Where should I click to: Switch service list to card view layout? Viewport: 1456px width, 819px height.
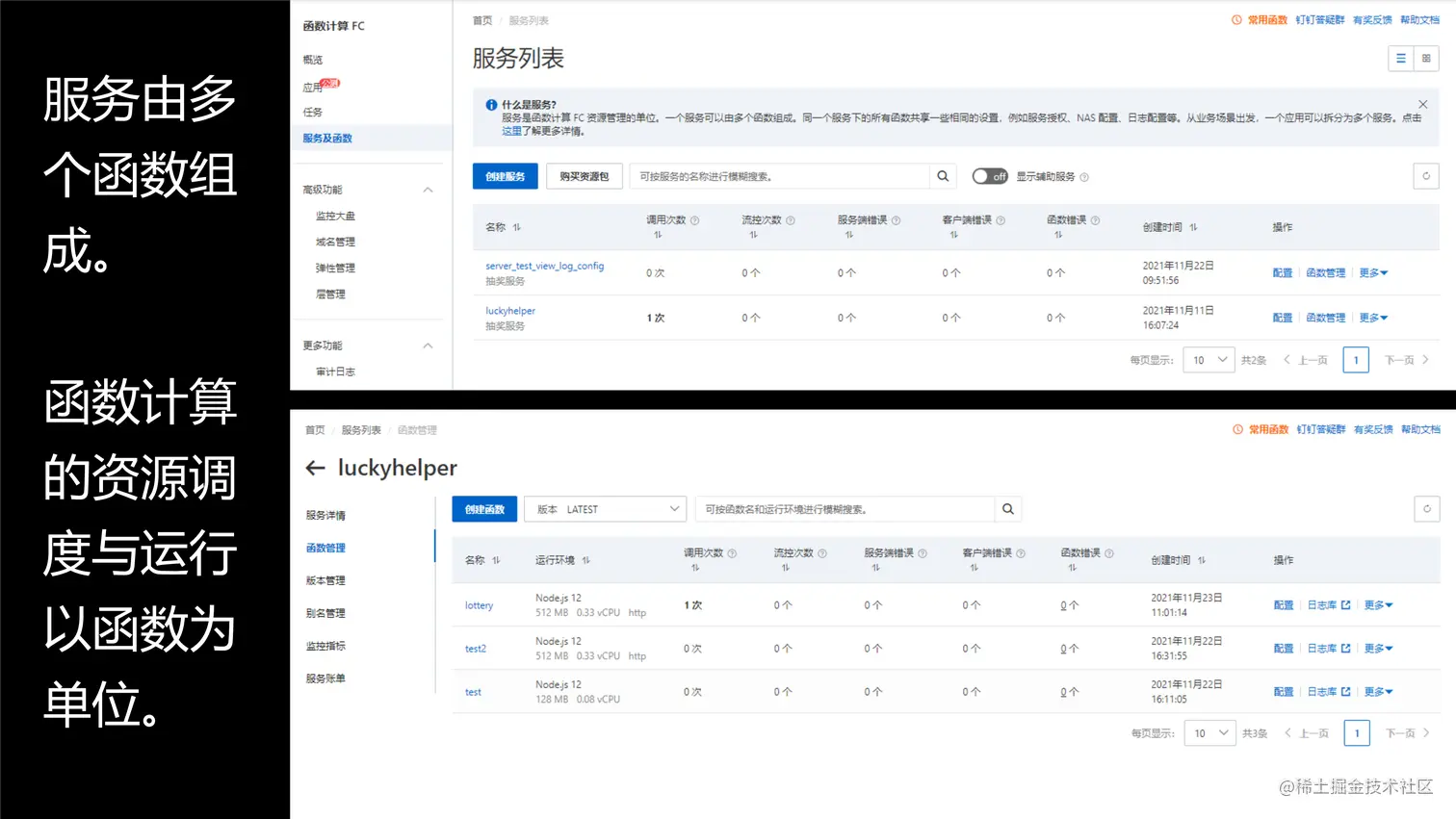pyautogui.click(x=1426, y=58)
